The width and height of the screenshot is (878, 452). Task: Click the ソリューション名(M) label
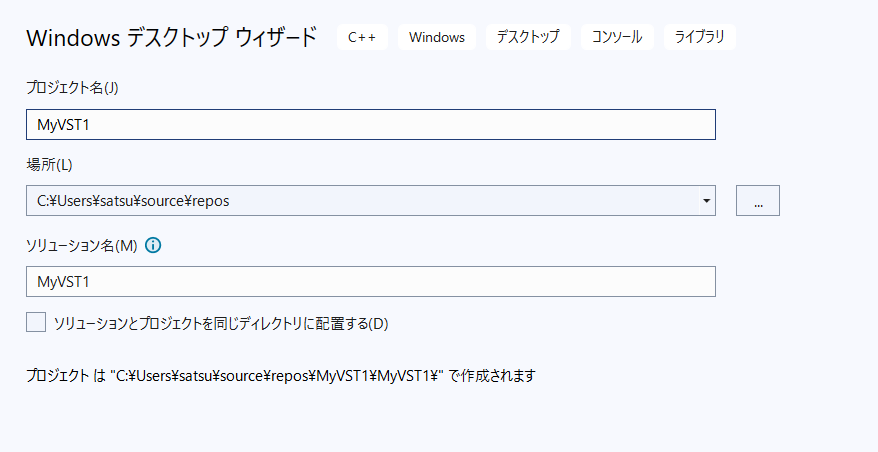coord(81,245)
